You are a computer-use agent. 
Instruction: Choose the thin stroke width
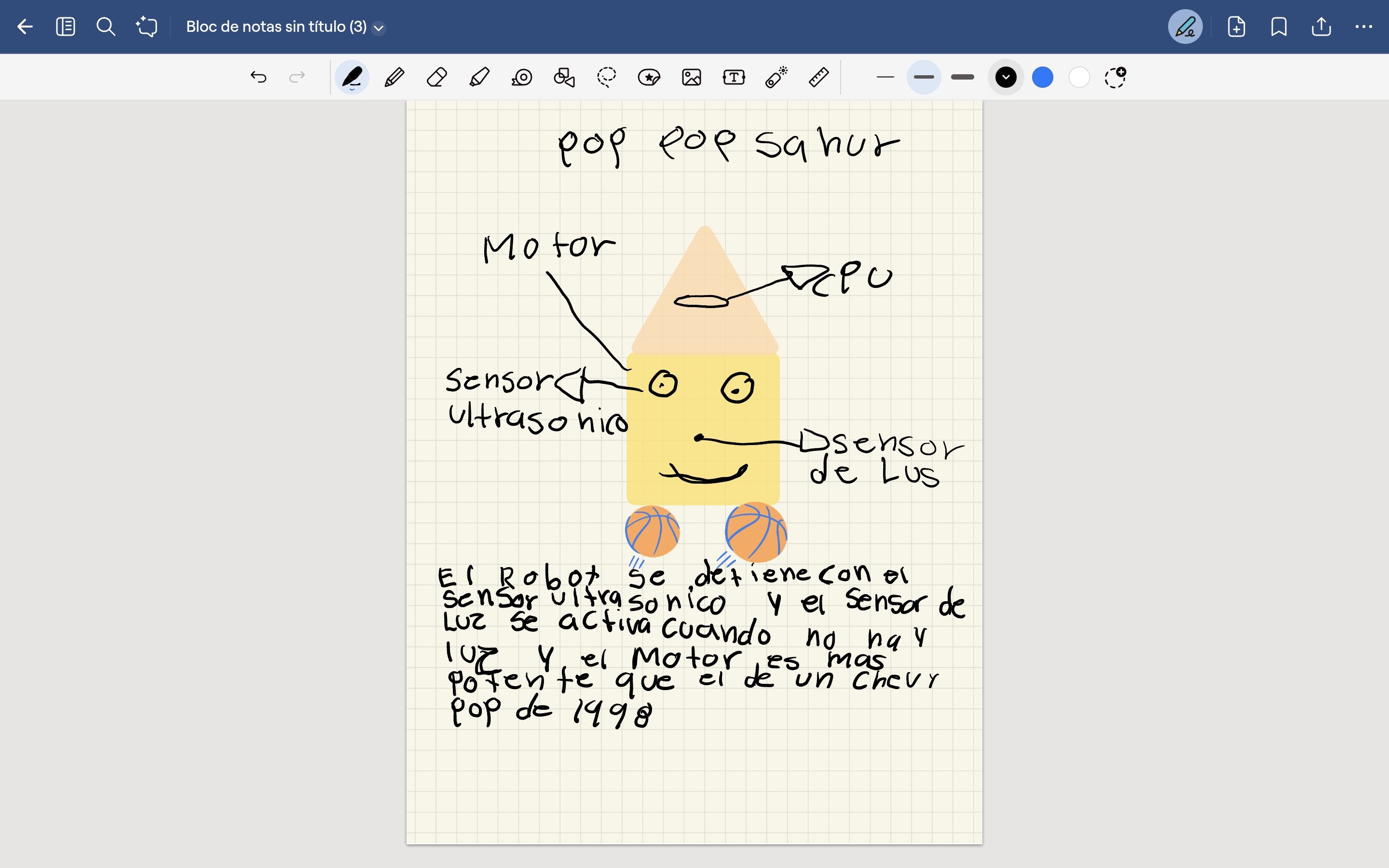(885, 77)
